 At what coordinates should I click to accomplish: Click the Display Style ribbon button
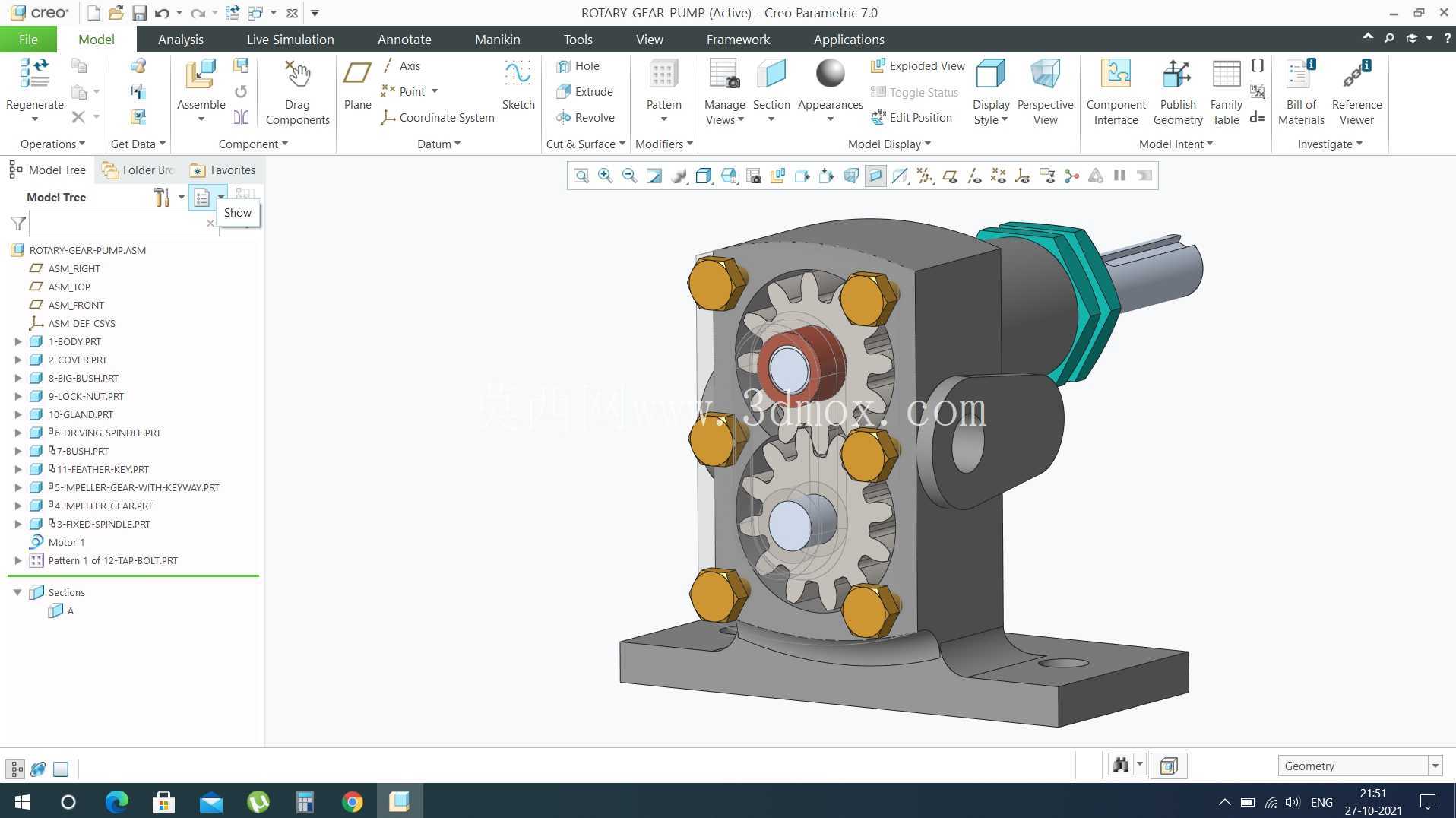click(x=991, y=91)
